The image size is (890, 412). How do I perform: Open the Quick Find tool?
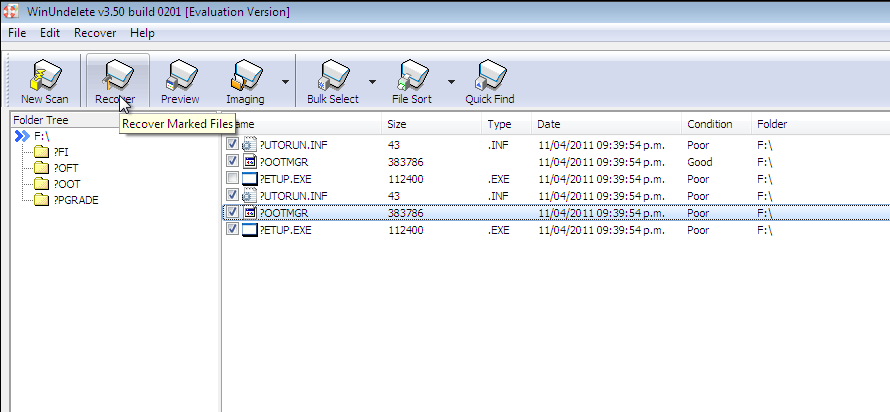point(489,78)
